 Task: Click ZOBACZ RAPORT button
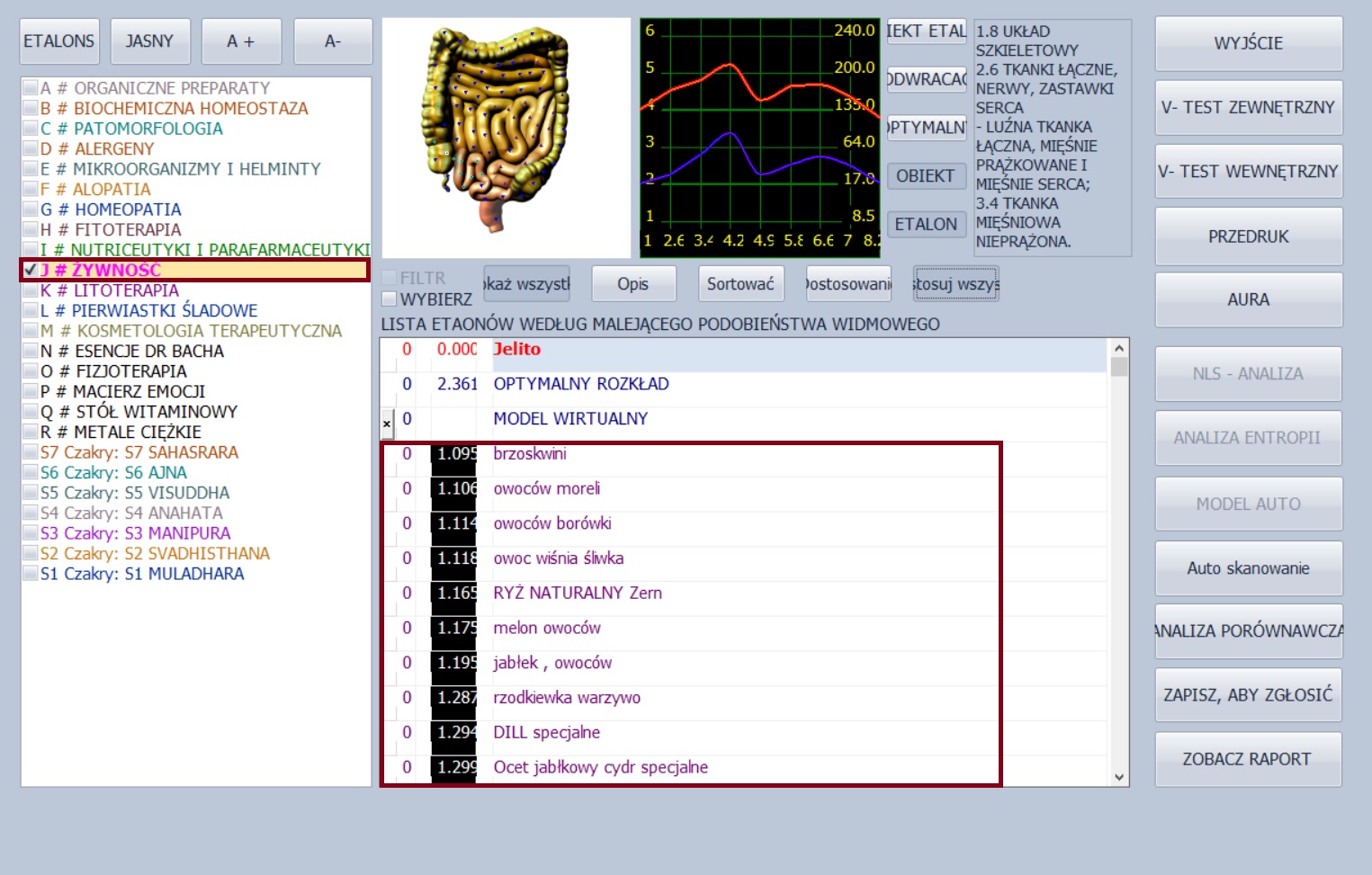coord(1248,759)
